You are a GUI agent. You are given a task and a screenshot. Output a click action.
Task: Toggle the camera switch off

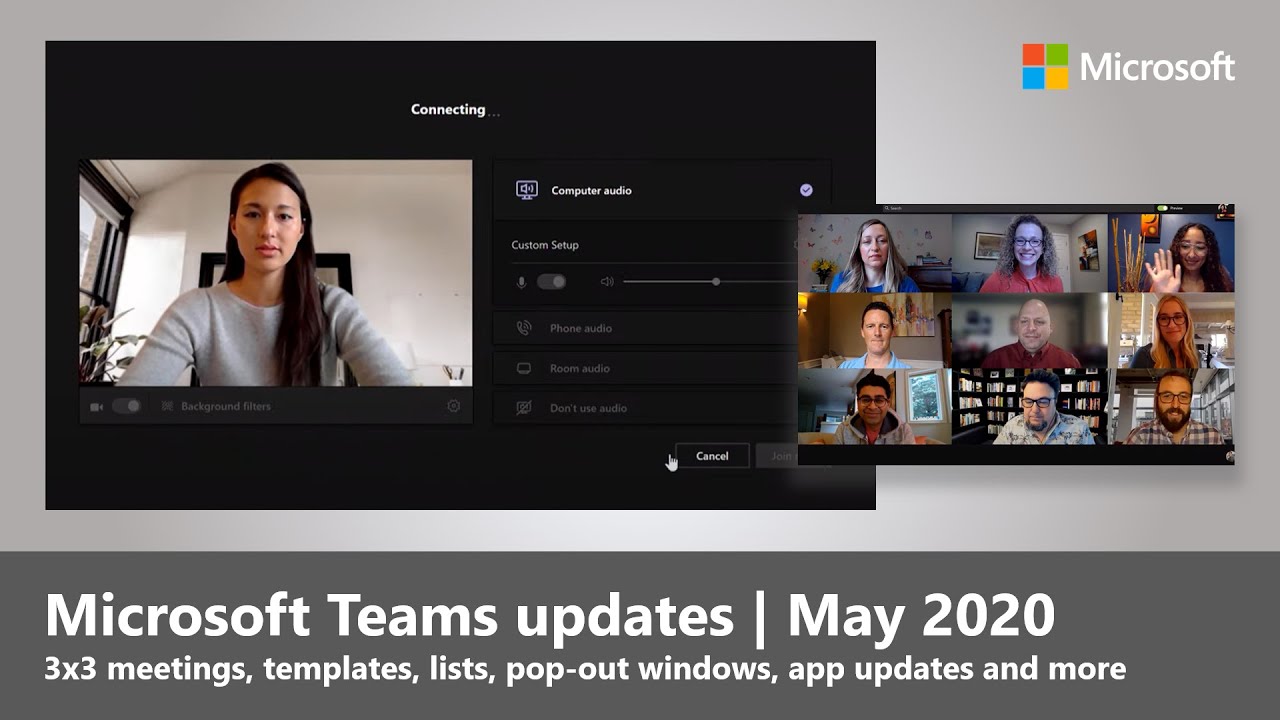[x=127, y=406]
